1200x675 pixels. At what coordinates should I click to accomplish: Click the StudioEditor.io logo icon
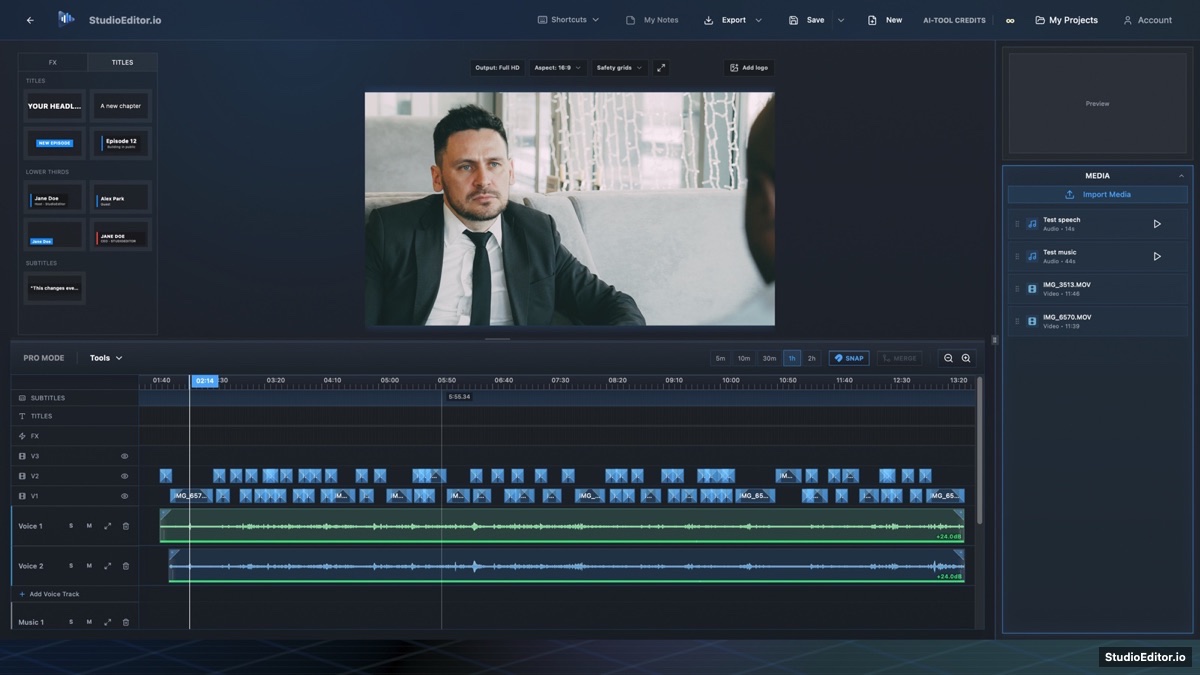66,19
